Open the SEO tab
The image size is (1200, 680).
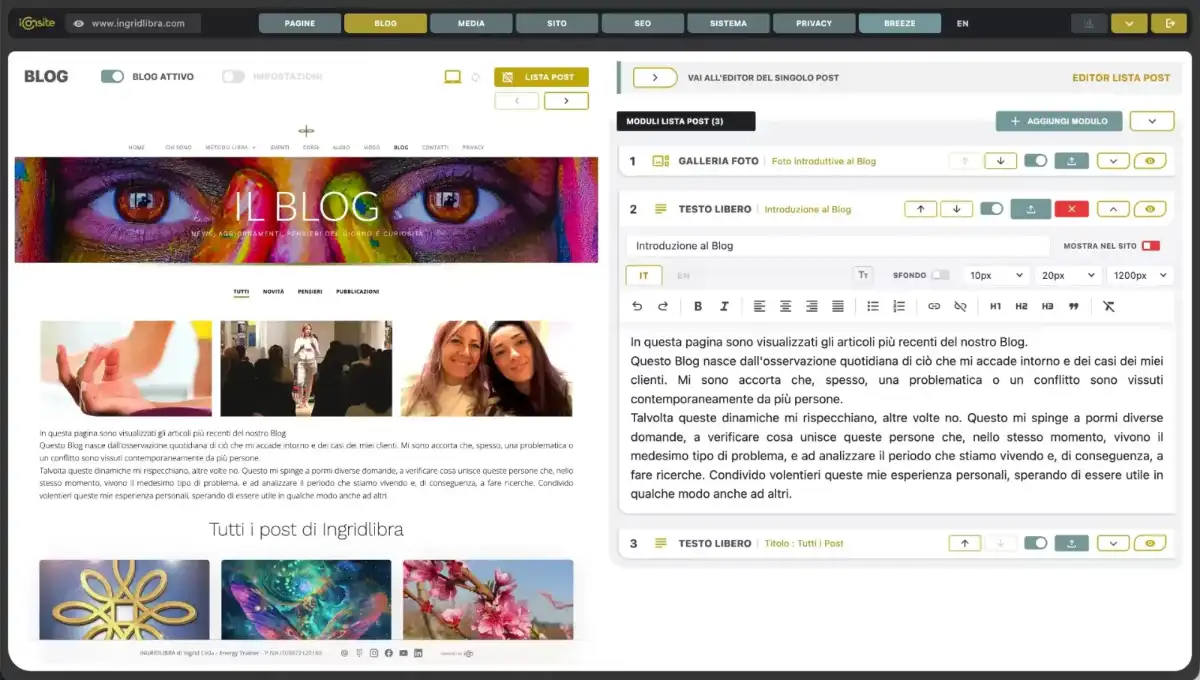coord(642,23)
